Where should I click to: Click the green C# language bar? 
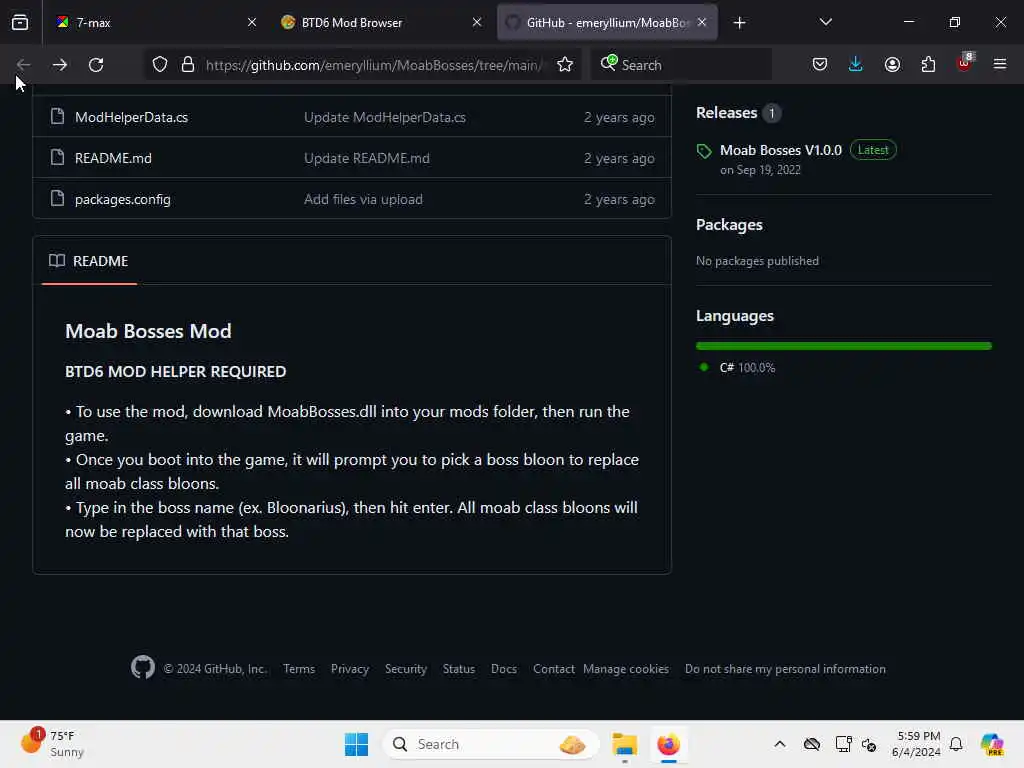[x=844, y=345]
